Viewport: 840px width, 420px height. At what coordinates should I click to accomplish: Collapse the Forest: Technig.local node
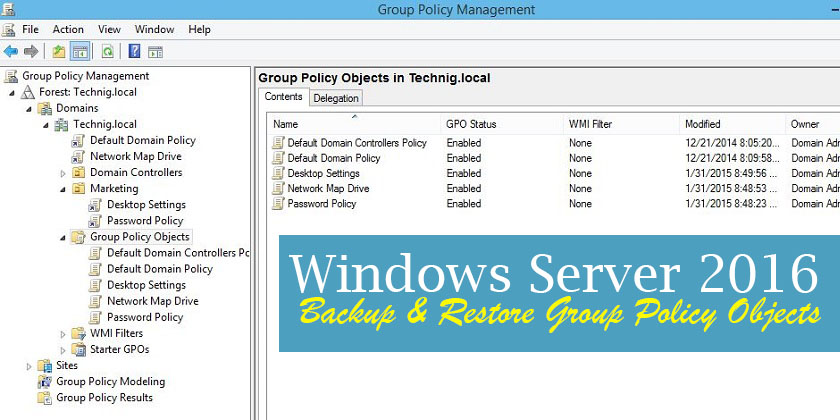click(12, 93)
